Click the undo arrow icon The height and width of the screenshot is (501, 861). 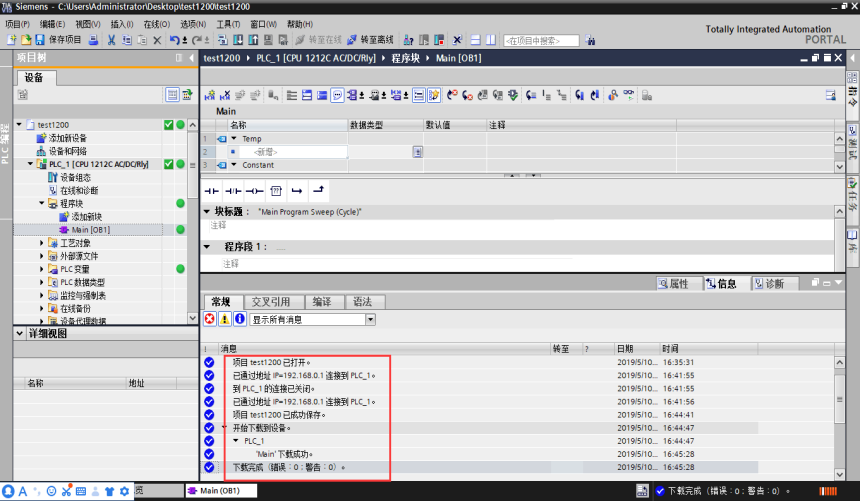coord(175,40)
